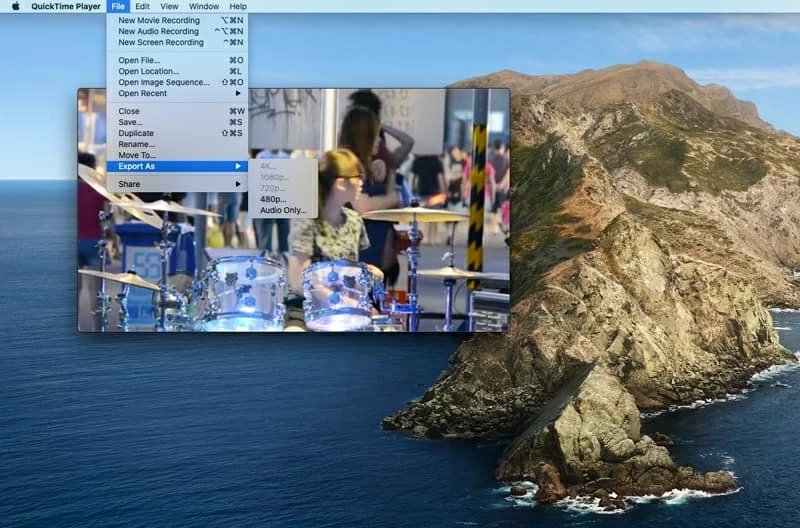
Task: Choose Audio Only… export option
Action: tap(283, 210)
